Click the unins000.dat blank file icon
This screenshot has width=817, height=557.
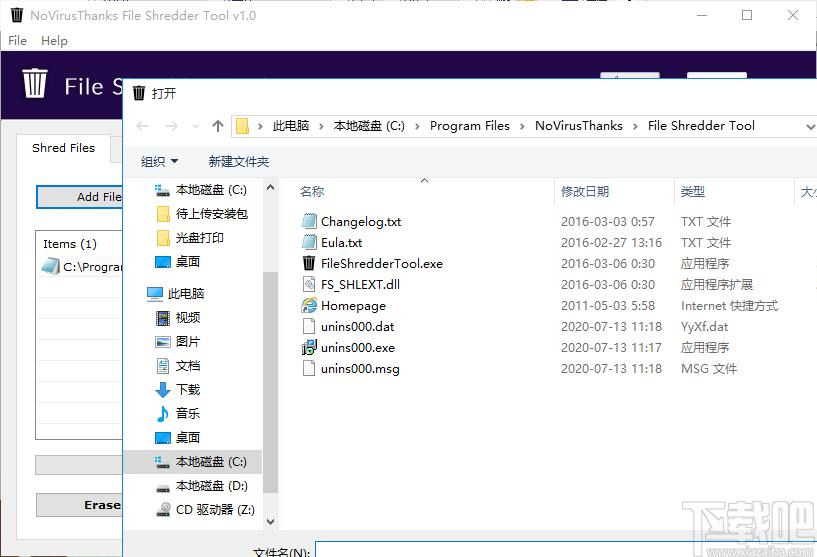tap(309, 326)
